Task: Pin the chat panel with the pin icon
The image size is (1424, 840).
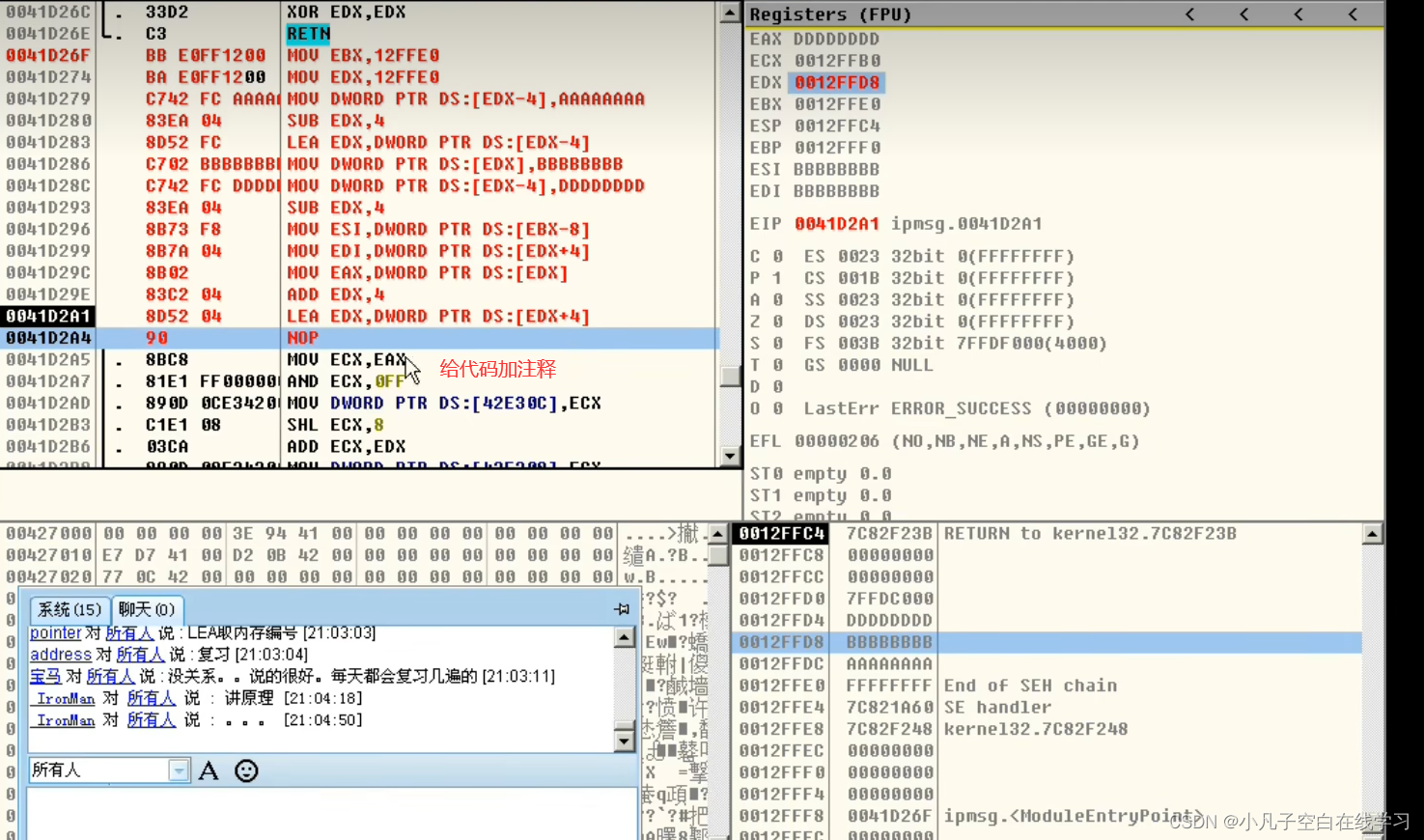Action: (622, 609)
